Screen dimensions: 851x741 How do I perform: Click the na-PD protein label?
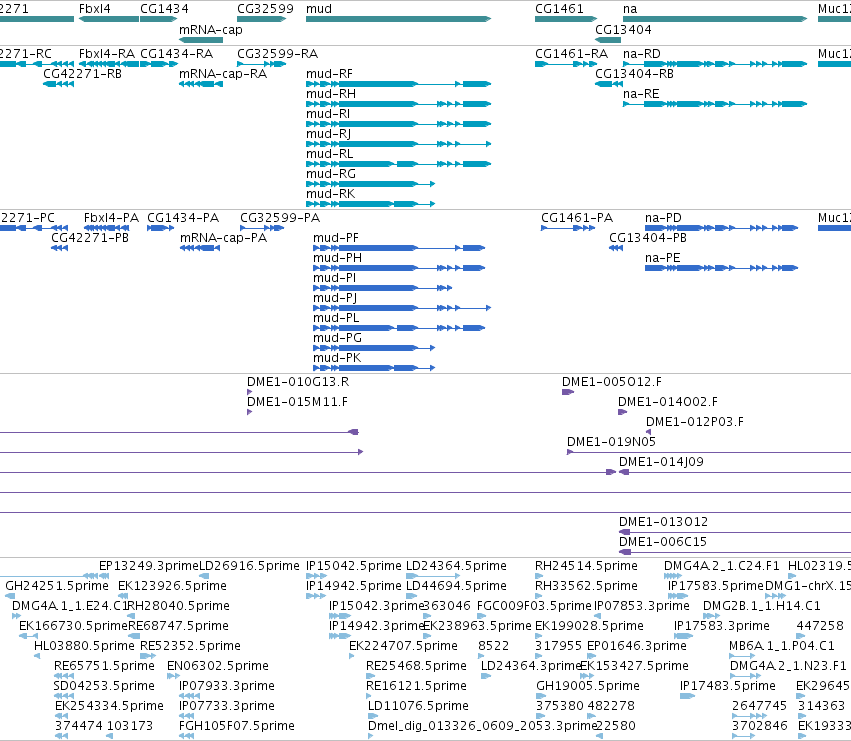[663, 218]
